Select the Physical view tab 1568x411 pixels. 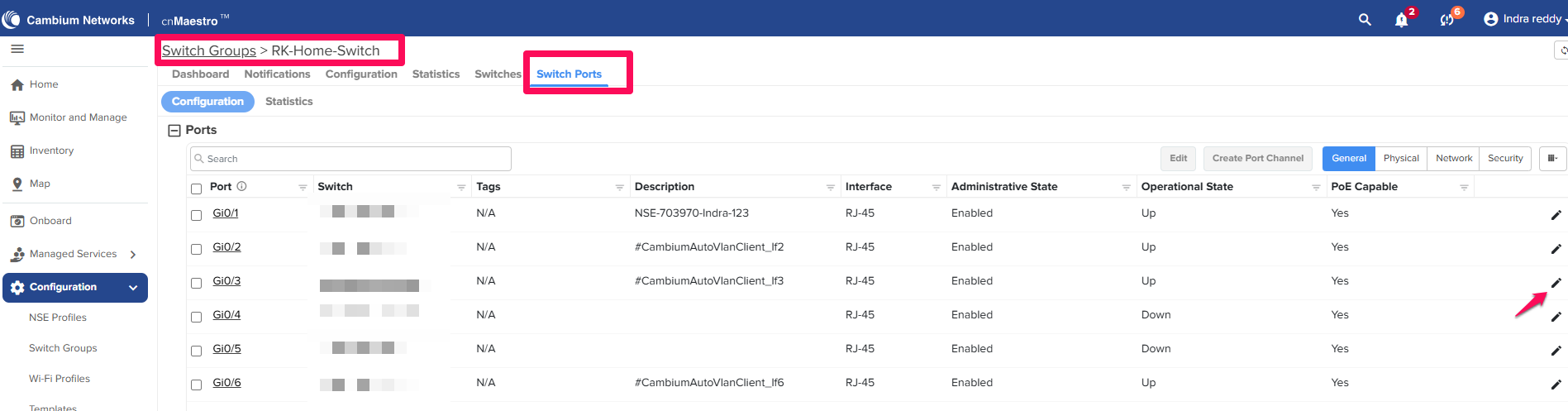tap(1401, 158)
